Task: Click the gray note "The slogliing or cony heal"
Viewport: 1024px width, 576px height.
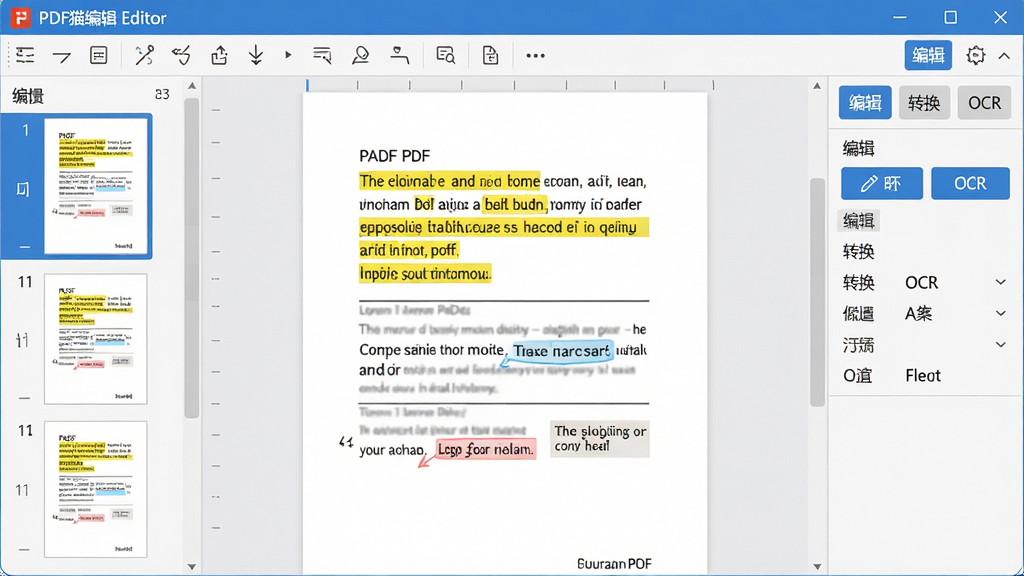Action: [x=600, y=439]
